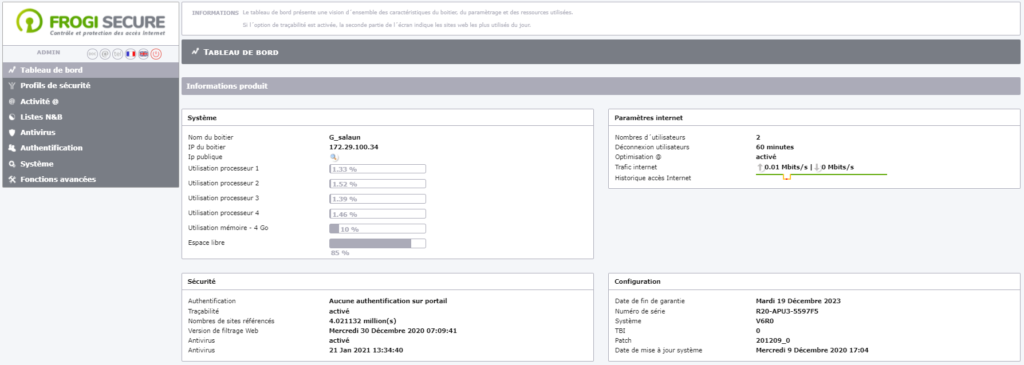Go to Activité @ section
The width and height of the screenshot is (1024, 365).
pos(91,101)
